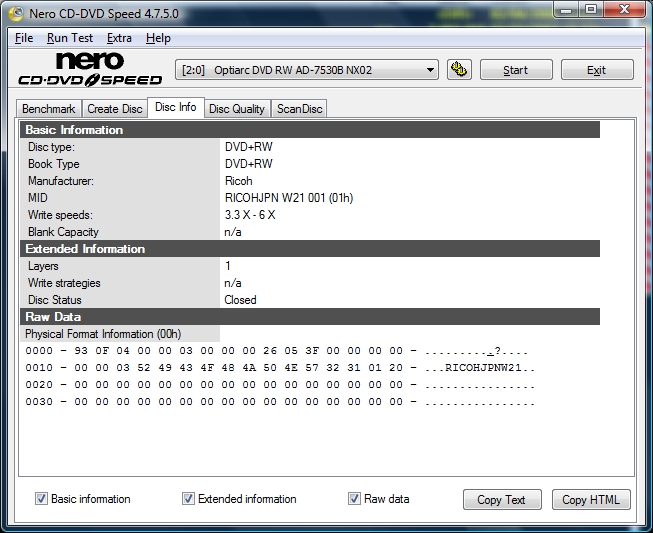Switch to the Benchmark tab
653x533 pixels.
49,109
